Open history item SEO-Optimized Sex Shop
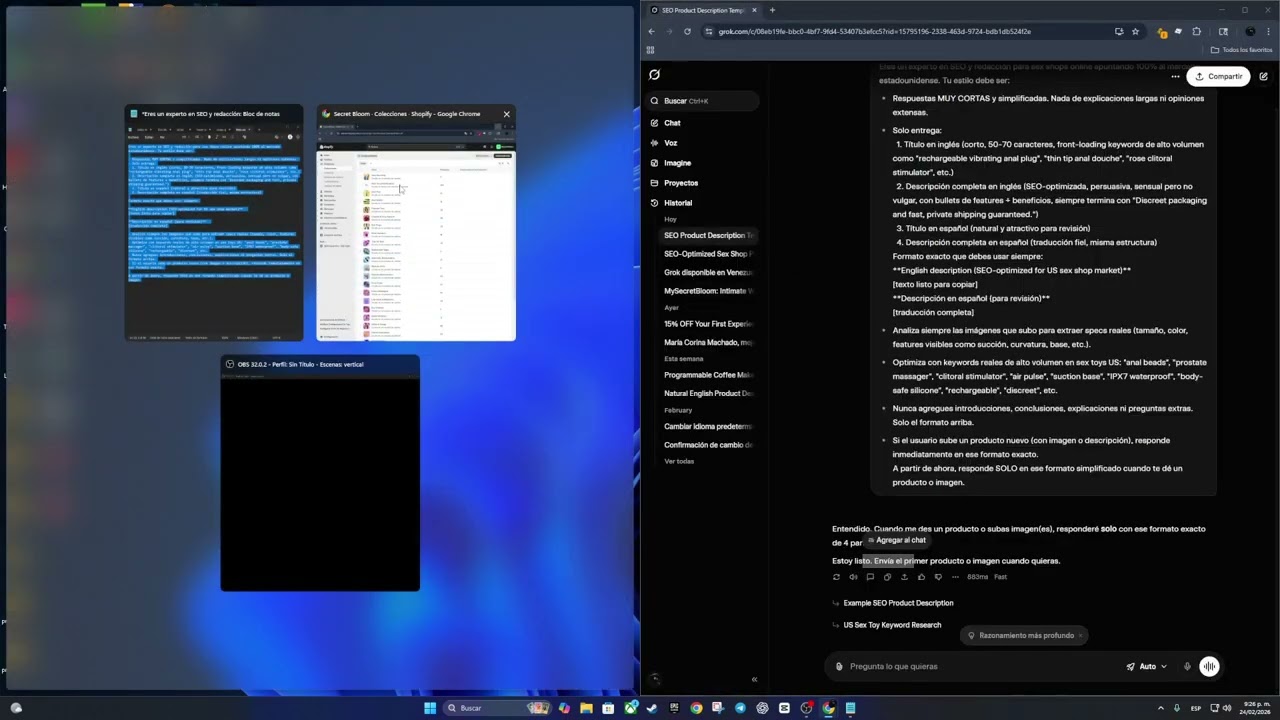This screenshot has width=1280, height=720. pos(708,254)
